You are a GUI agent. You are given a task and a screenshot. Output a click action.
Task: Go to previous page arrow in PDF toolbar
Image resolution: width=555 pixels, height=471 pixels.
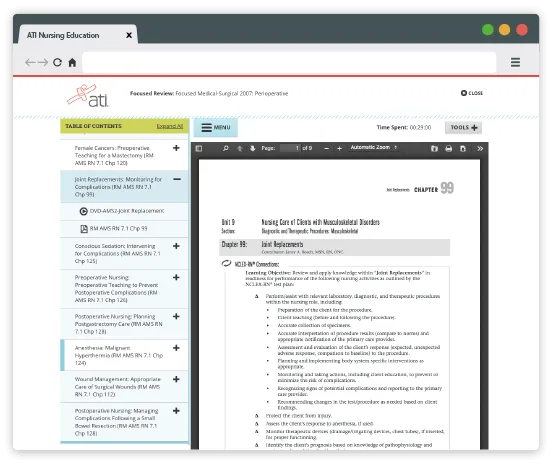(240, 148)
